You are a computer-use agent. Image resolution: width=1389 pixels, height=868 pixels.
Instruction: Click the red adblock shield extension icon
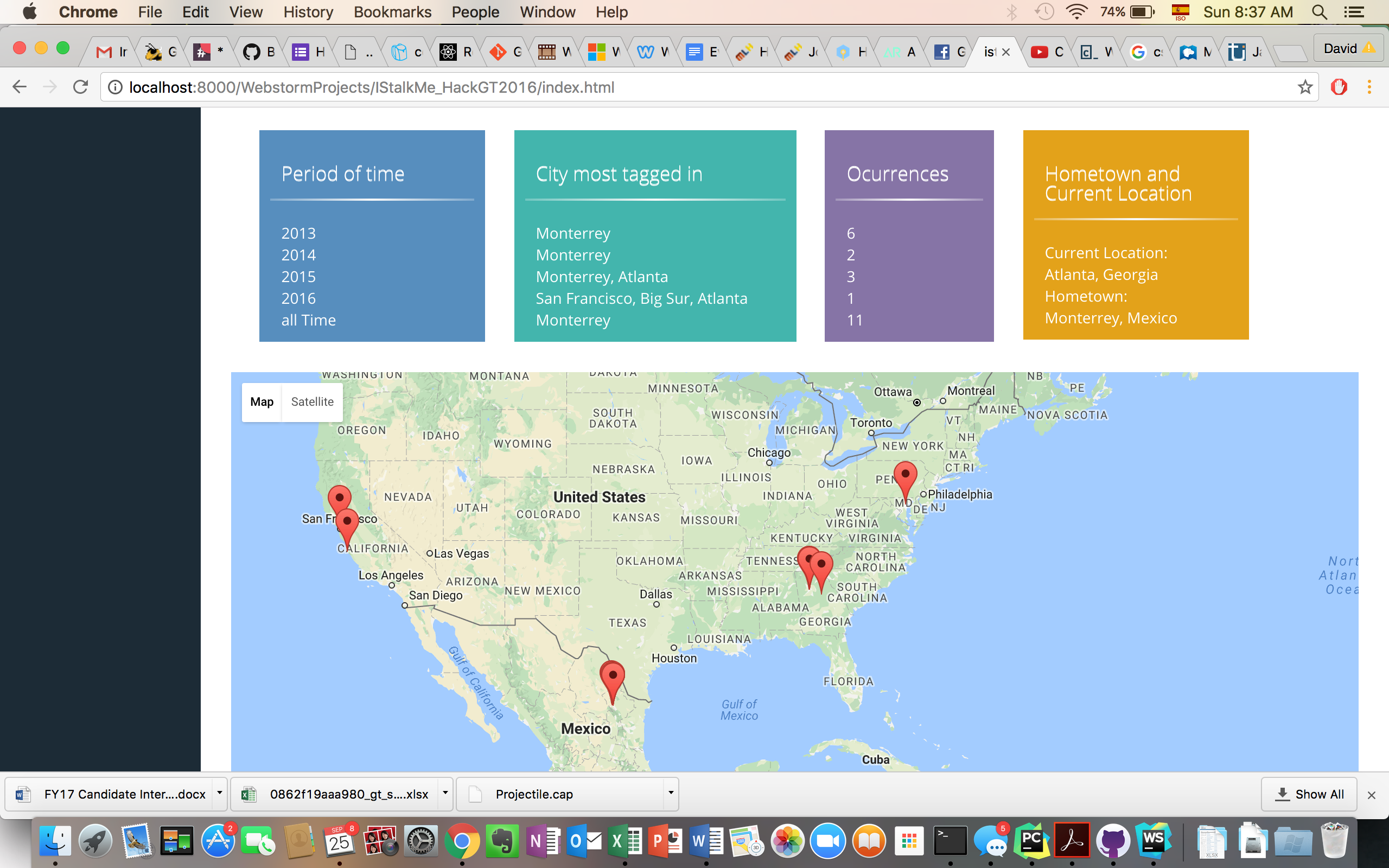(1339, 87)
